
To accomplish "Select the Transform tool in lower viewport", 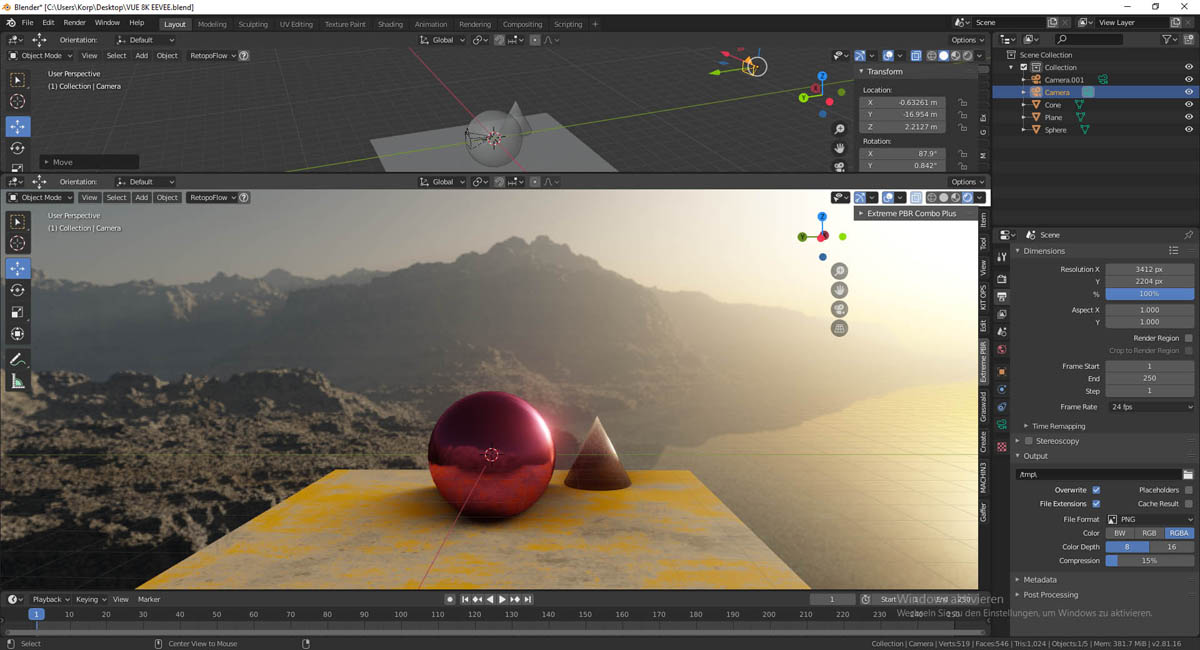I will click(x=18, y=334).
